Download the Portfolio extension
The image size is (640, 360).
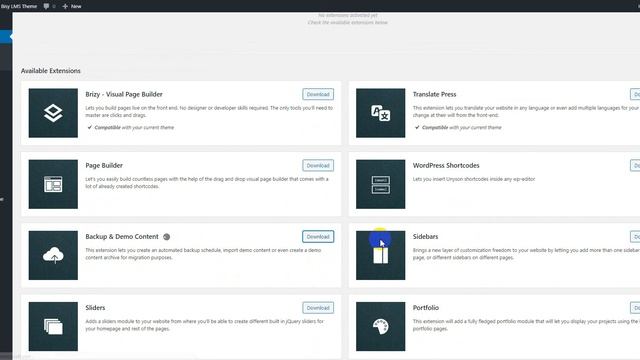click(x=635, y=308)
